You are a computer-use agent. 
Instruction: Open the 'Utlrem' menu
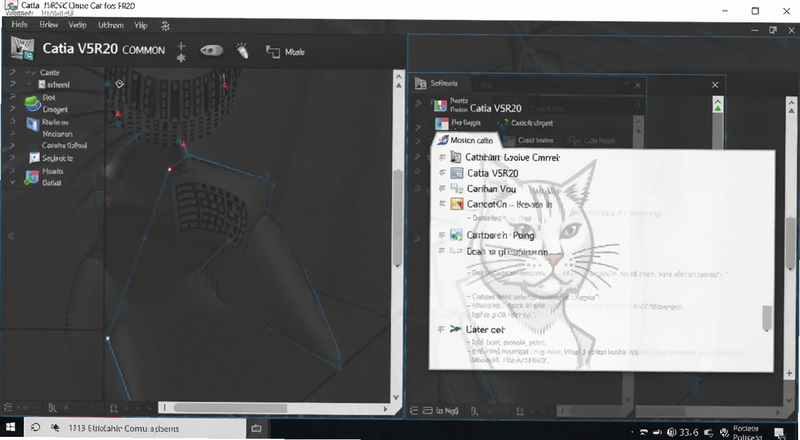pyautogui.click(x=111, y=25)
